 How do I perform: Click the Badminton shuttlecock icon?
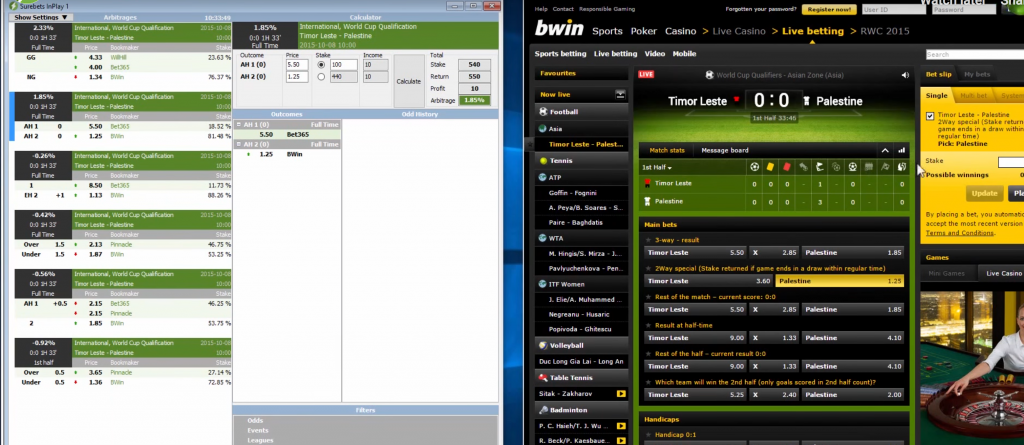(x=543, y=410)
